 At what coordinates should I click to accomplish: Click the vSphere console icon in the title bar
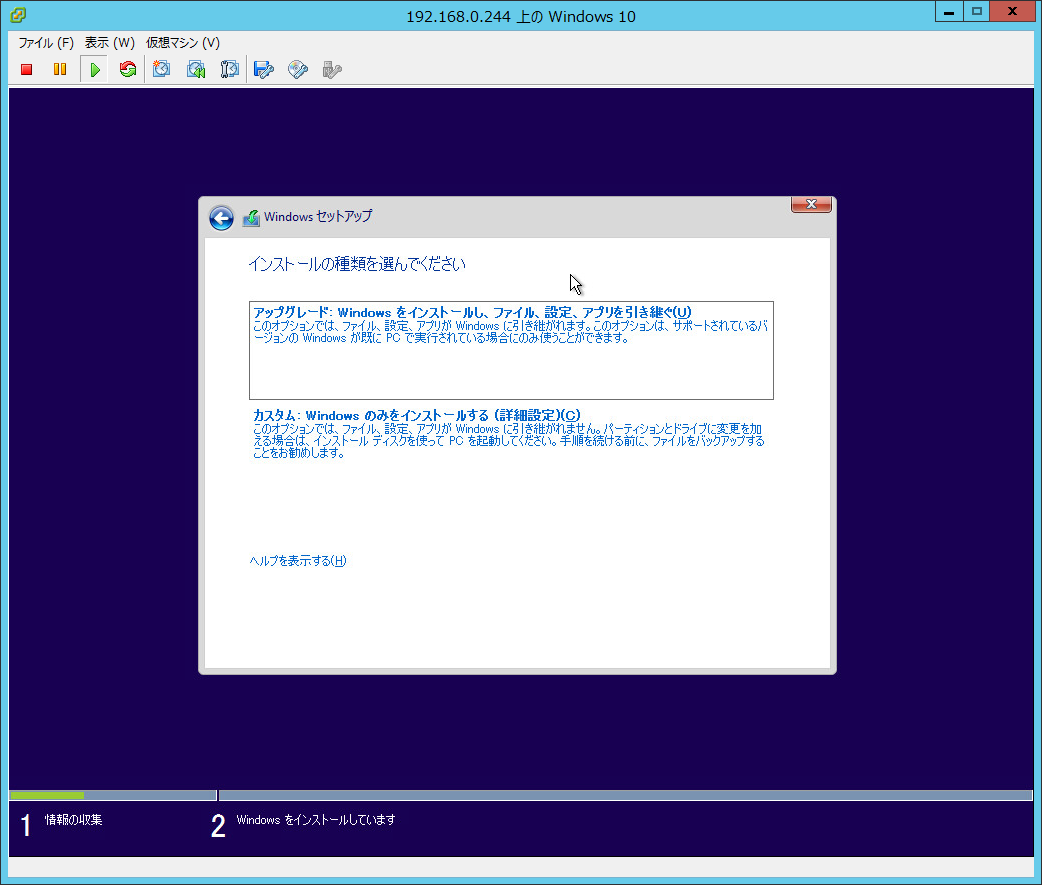(18, 15)
